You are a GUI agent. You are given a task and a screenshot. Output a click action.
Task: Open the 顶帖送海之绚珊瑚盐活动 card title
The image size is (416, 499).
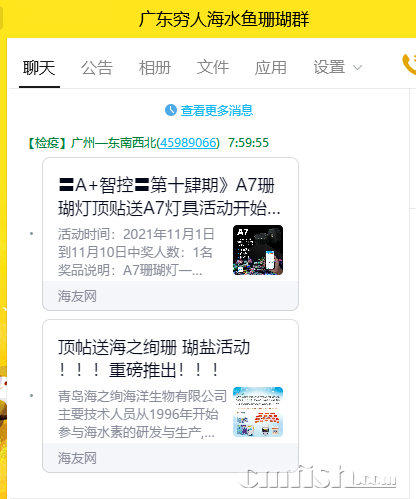[154, 359]
